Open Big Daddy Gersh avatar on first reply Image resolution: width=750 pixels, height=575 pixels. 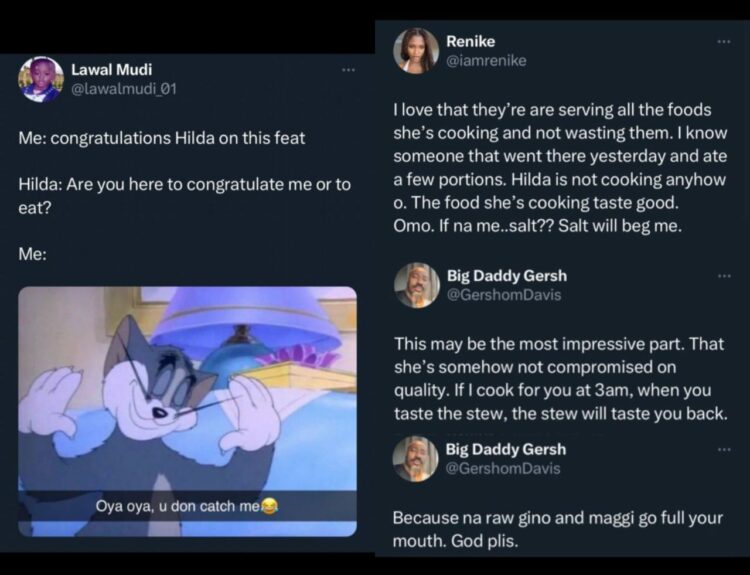pos(417,285)
